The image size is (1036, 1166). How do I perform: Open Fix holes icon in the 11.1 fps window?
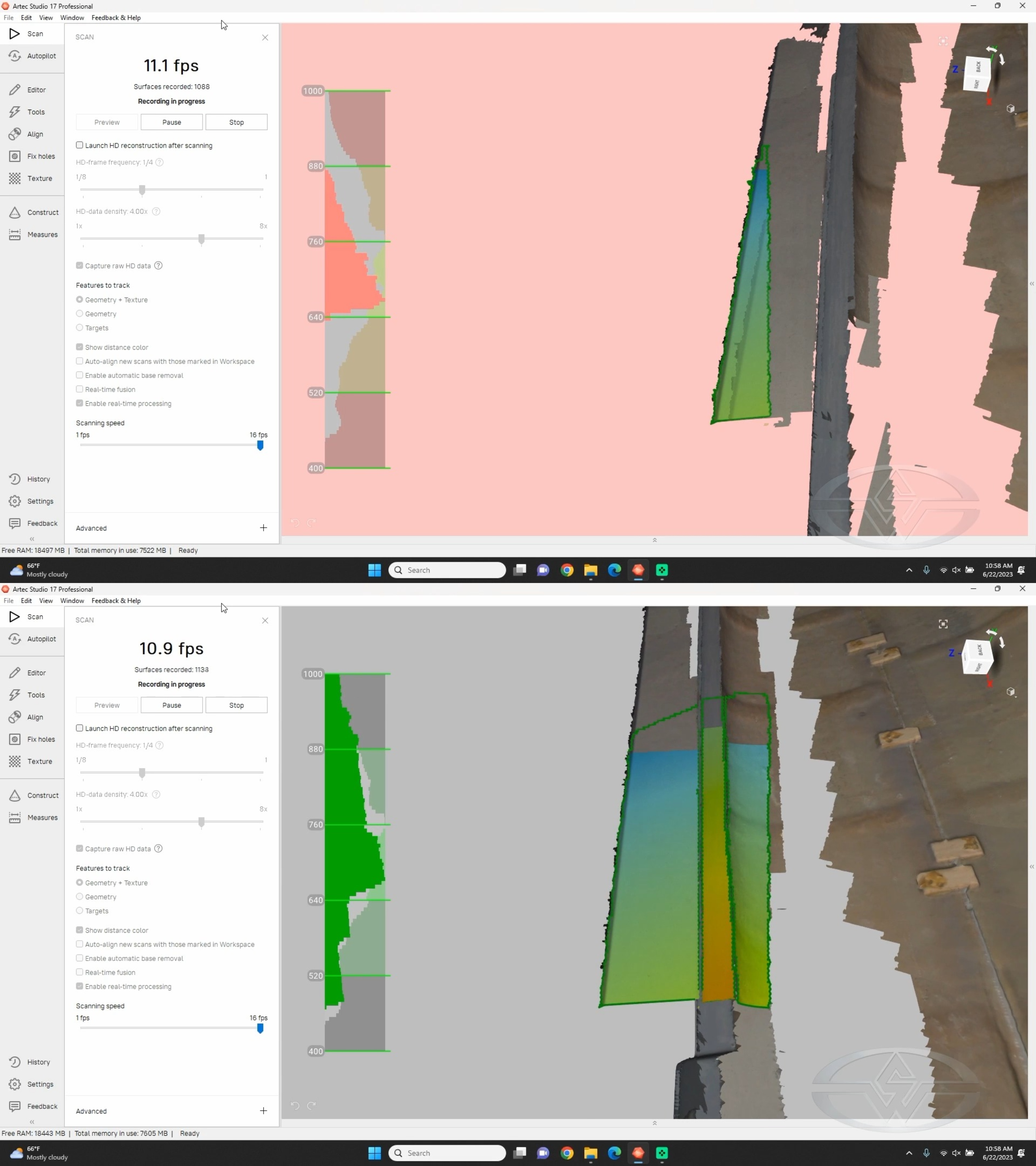tap(15, 156)
